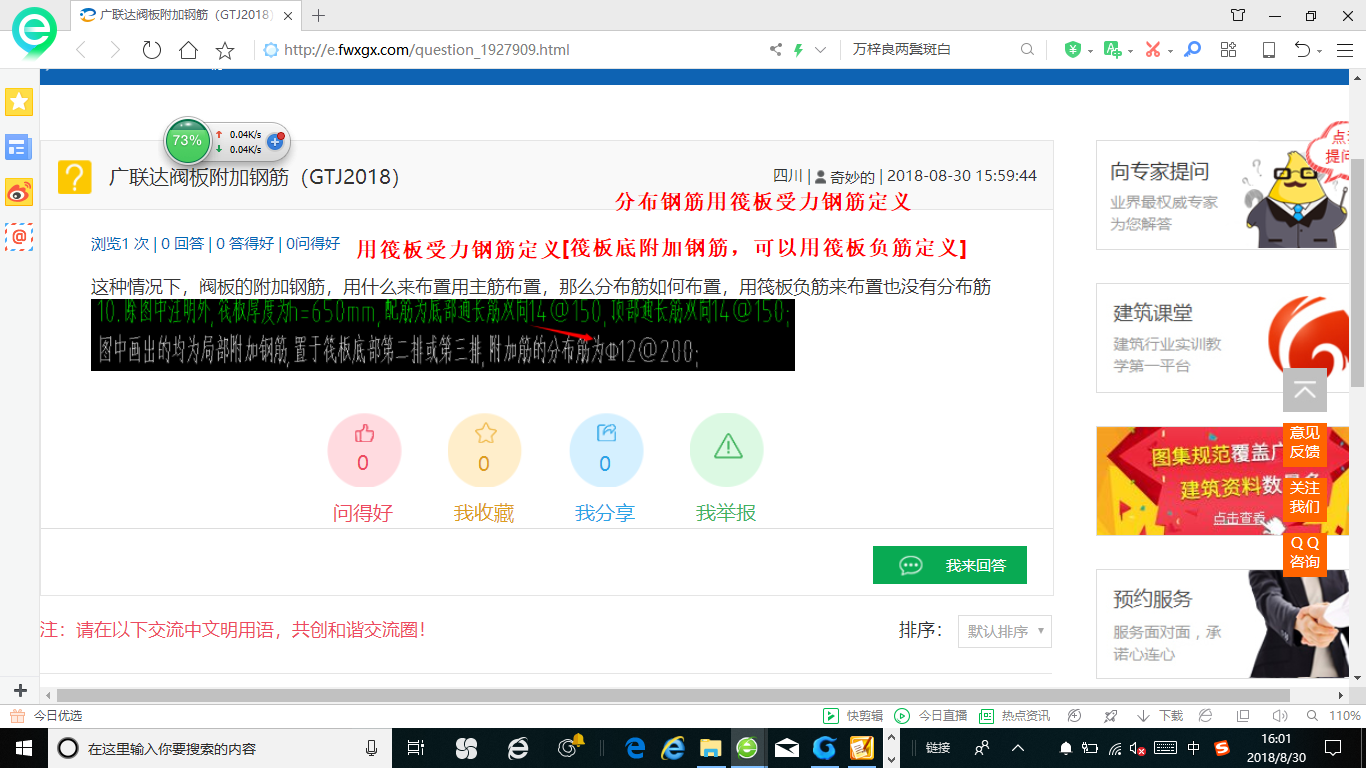
Task: Switch to mobile view icon
Action: pos(1268,50)
